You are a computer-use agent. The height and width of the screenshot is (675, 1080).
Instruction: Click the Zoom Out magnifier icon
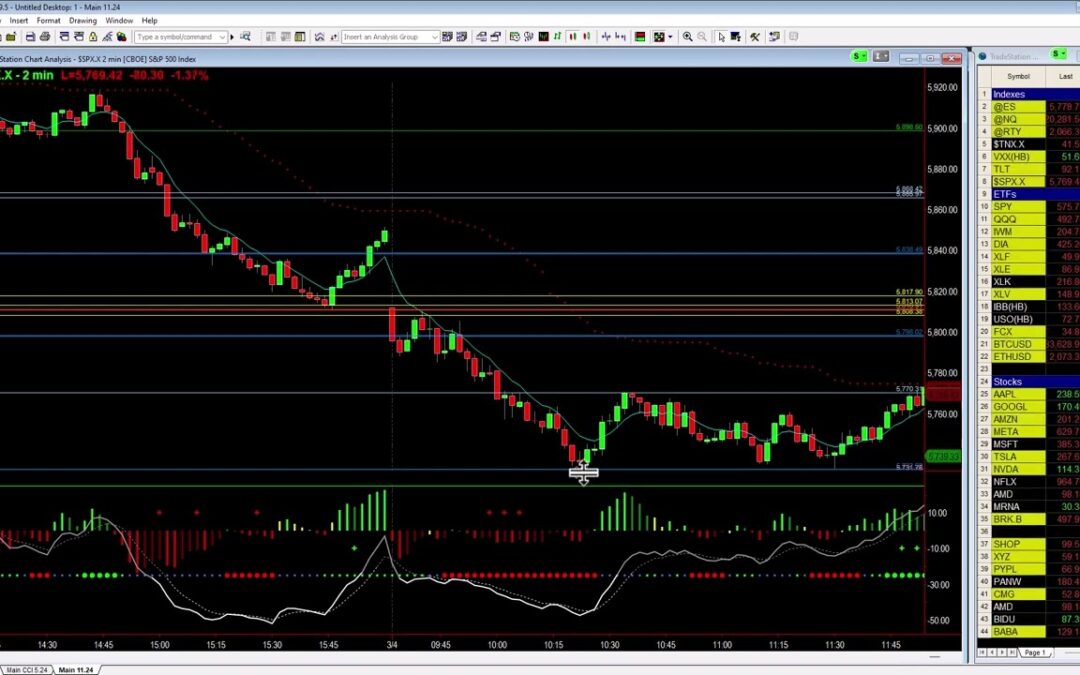702,37
